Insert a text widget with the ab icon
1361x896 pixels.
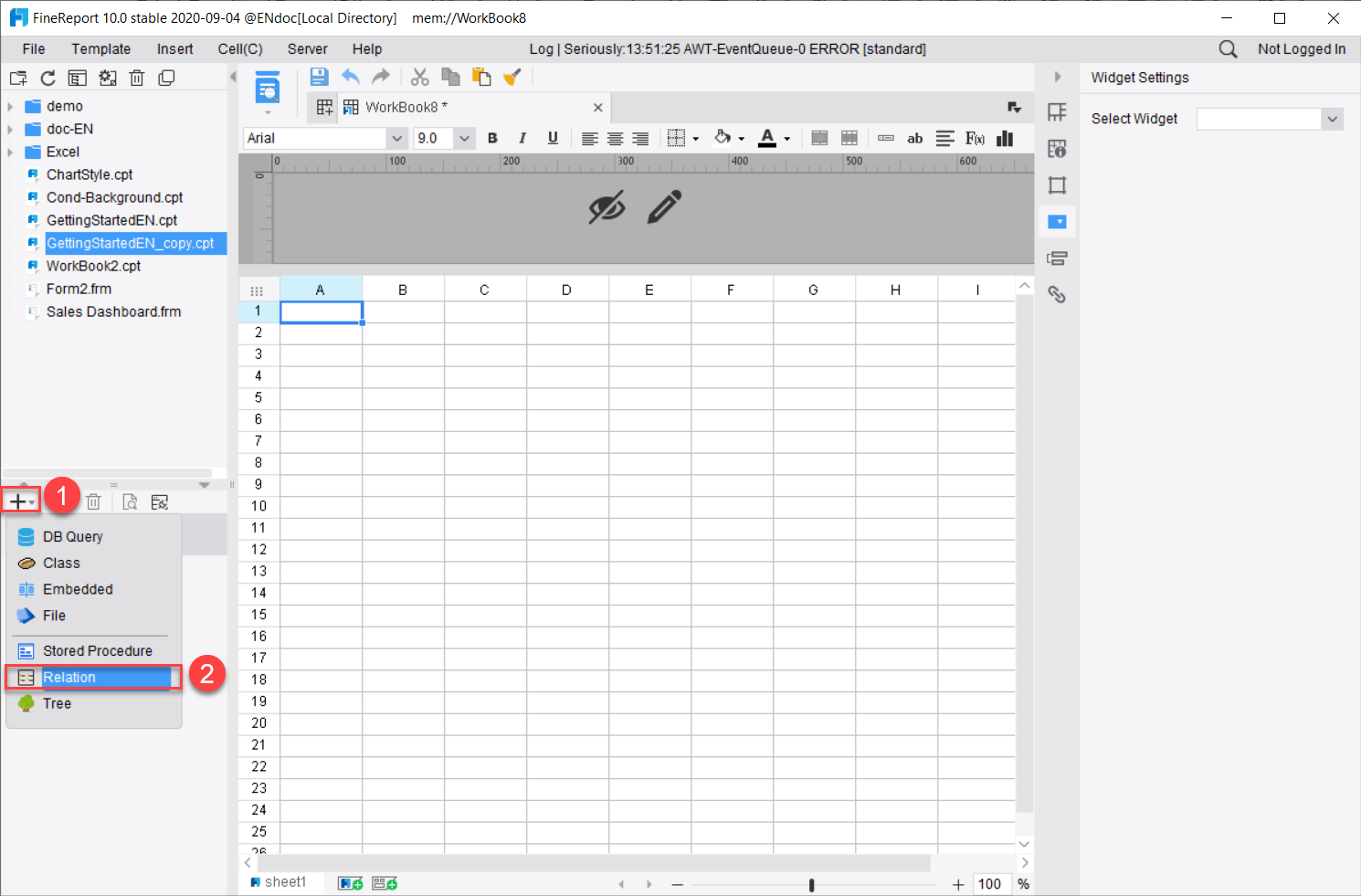(914, 138)
